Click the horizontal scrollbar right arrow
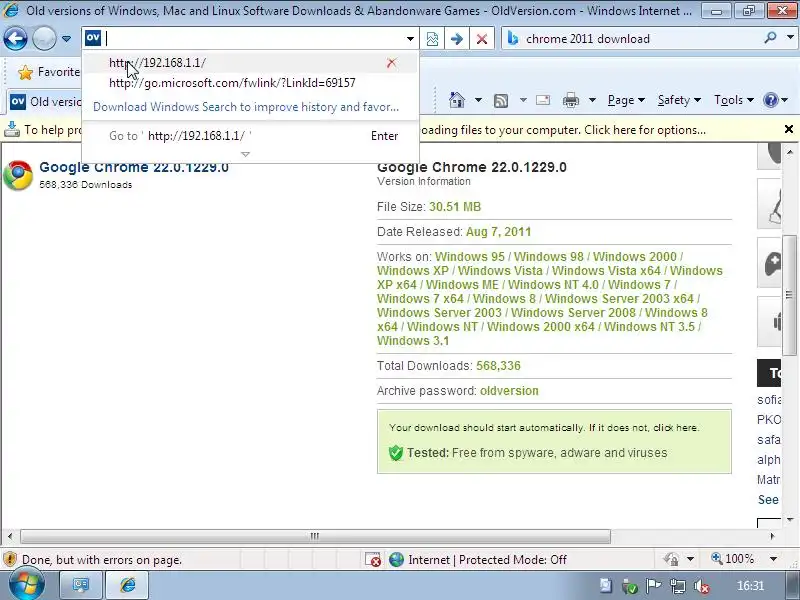The width and height of the screenshot is (800, 600). 771,536
